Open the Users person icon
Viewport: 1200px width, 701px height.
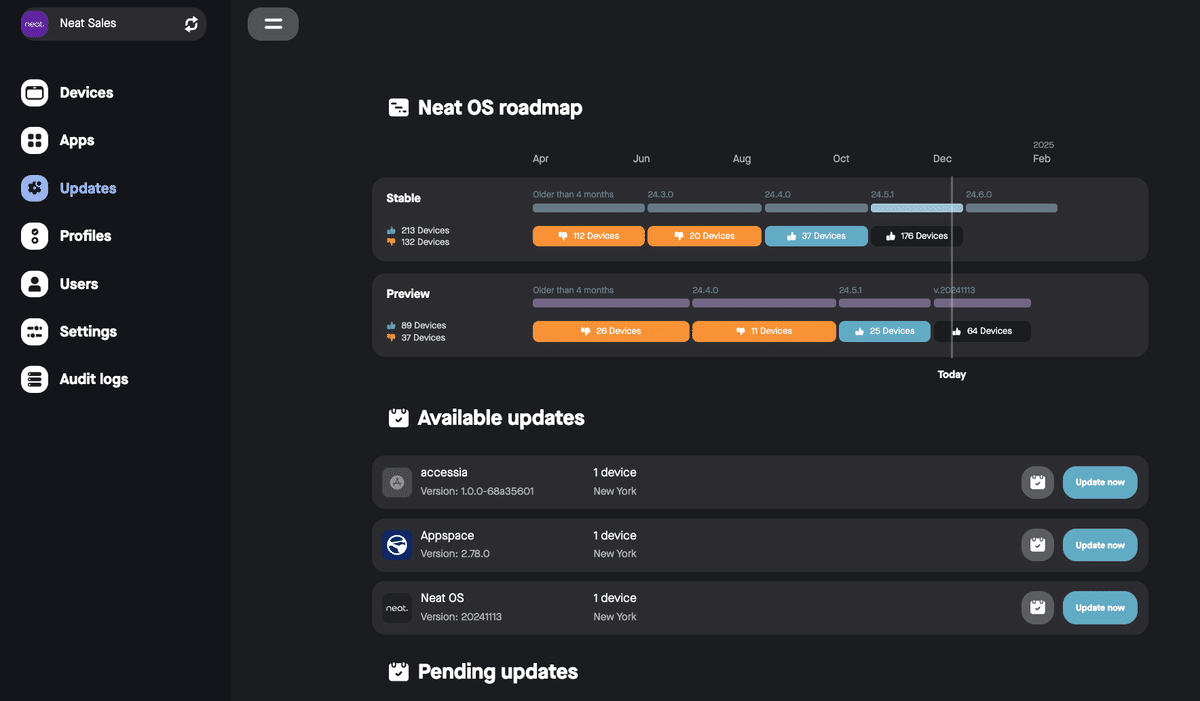click(x=35, y=284)
